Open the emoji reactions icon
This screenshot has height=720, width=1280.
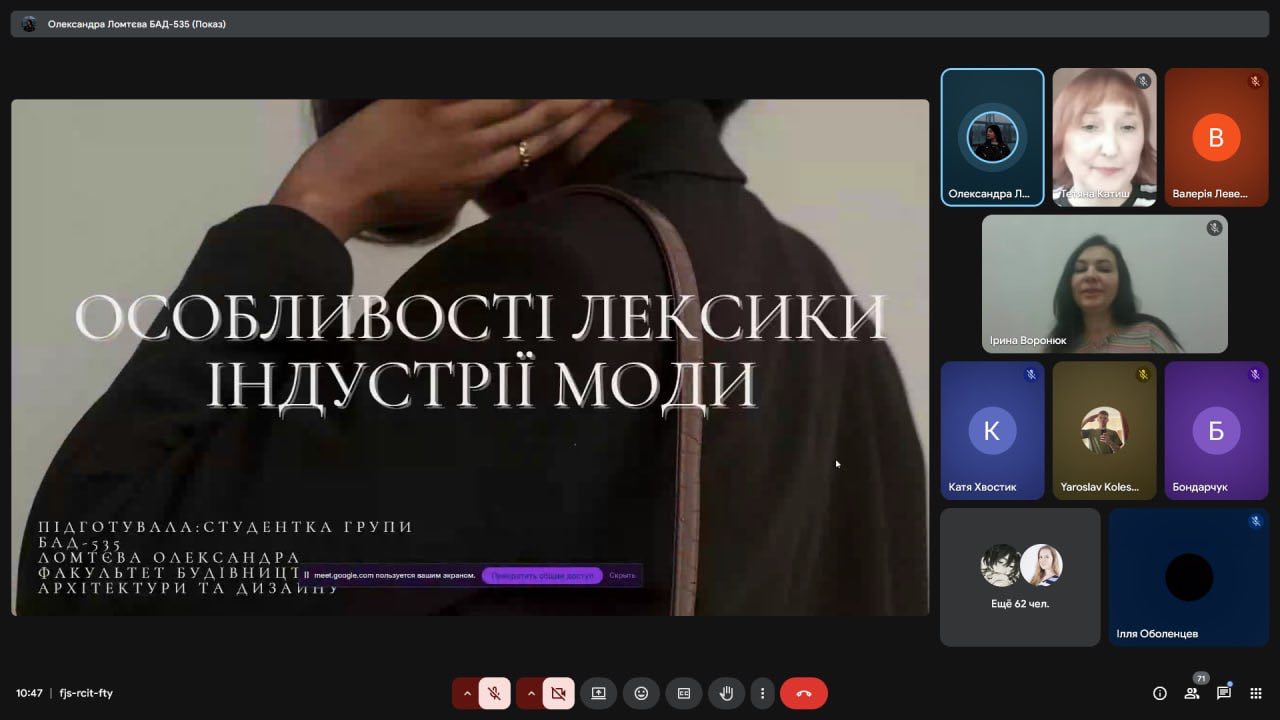tap(641, 693)
